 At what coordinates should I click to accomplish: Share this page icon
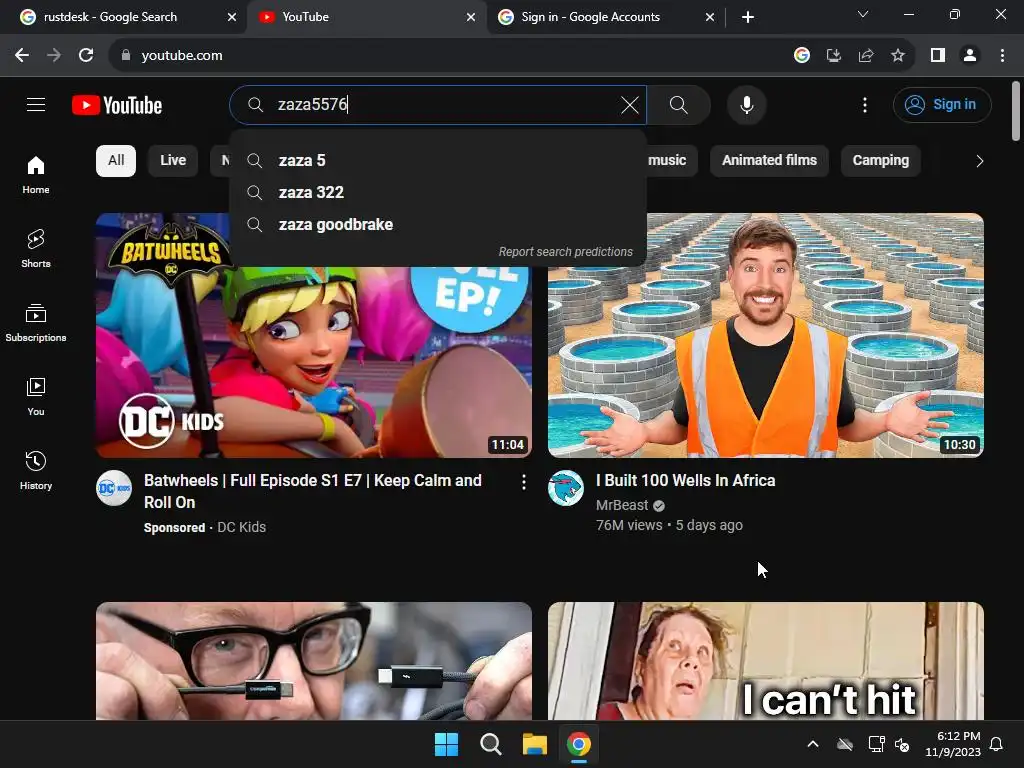pos(866,56)
